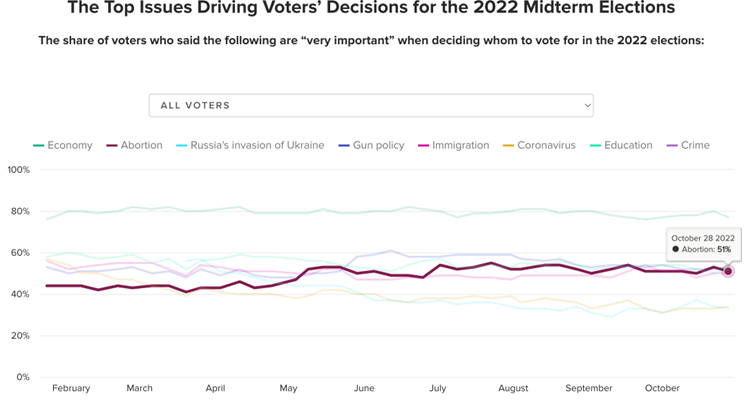Click the orange Coronavirus legend marker
Screen dimensions: 753x405
(508, 145)
